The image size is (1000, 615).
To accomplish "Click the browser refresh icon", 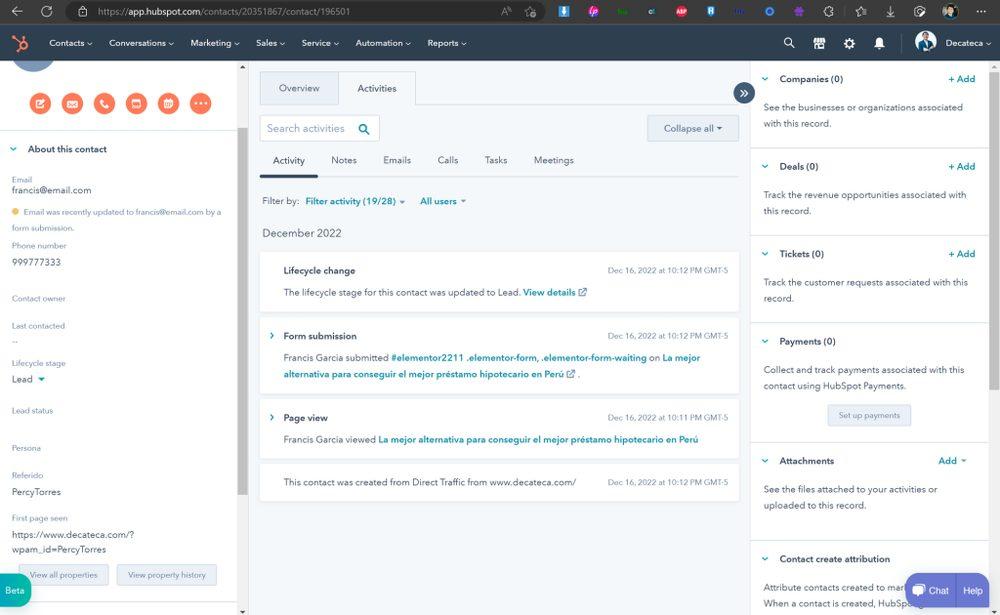I will pyautogui.click(x=47, y=11).
